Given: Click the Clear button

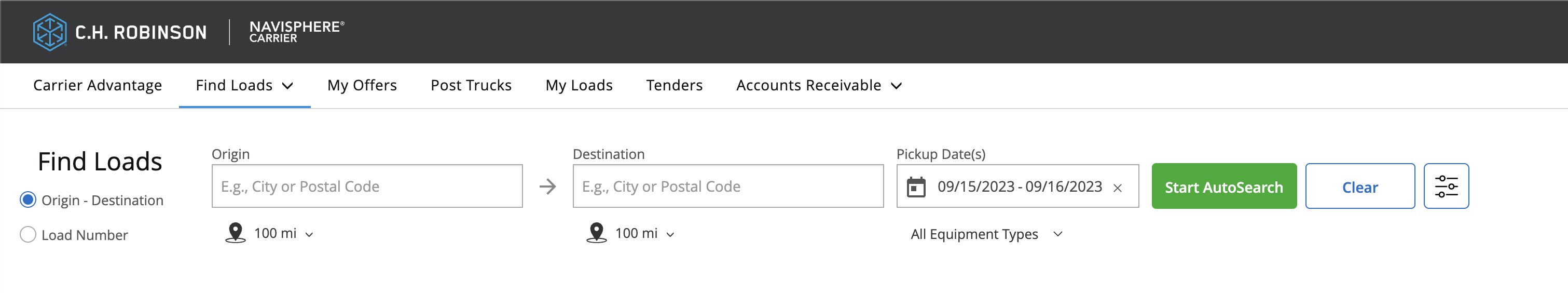Looking at the screenshot, I should point(1359,187).
